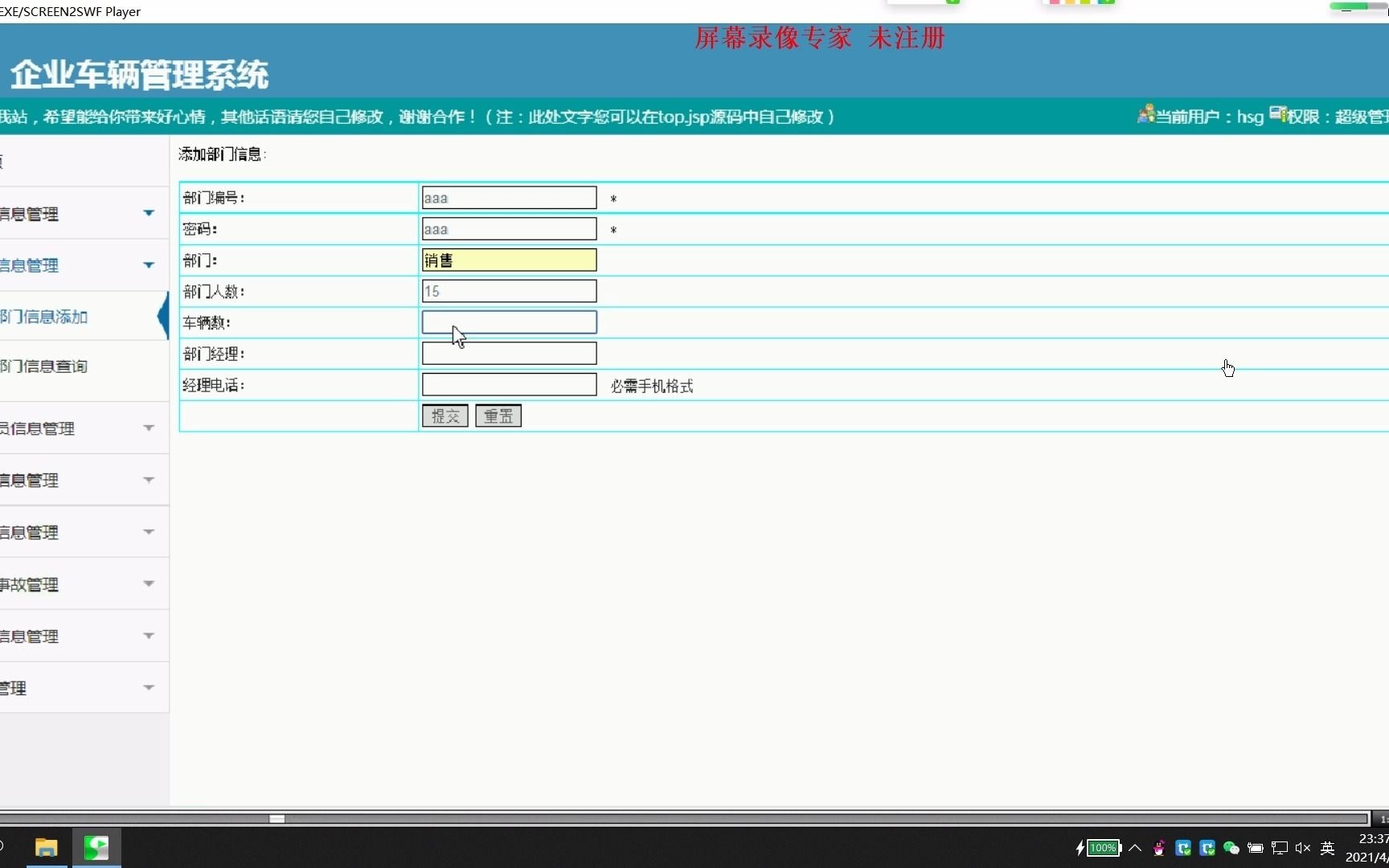Viewport: 1389px width, 868px height.
Task: Click the current user icon beside 当前用户
Action: click(1145, 114)
